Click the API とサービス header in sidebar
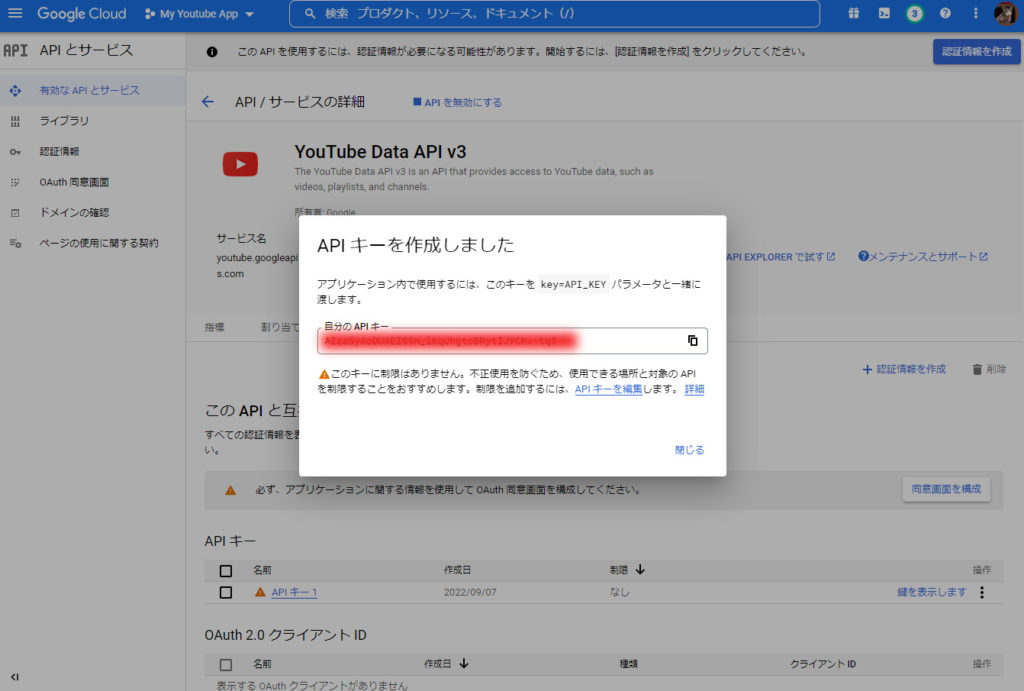The height and width of the screenshot is (691, 1024). coord(86,50)
